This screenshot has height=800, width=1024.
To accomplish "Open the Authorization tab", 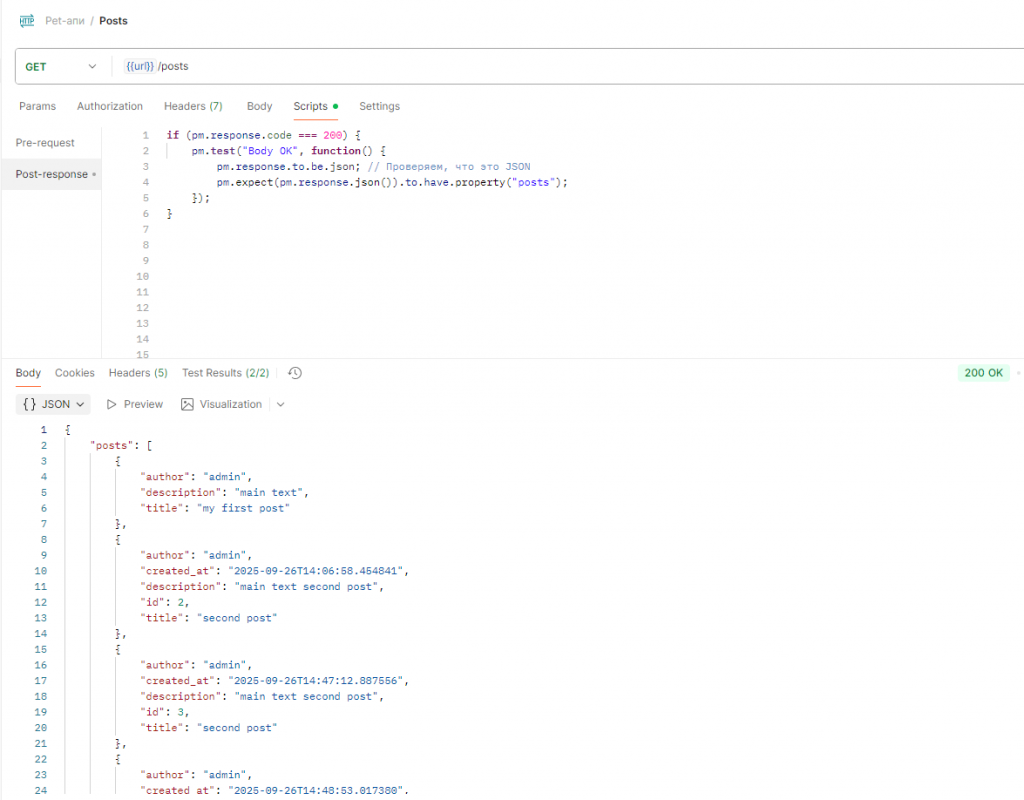I will [x=110, y=106].
